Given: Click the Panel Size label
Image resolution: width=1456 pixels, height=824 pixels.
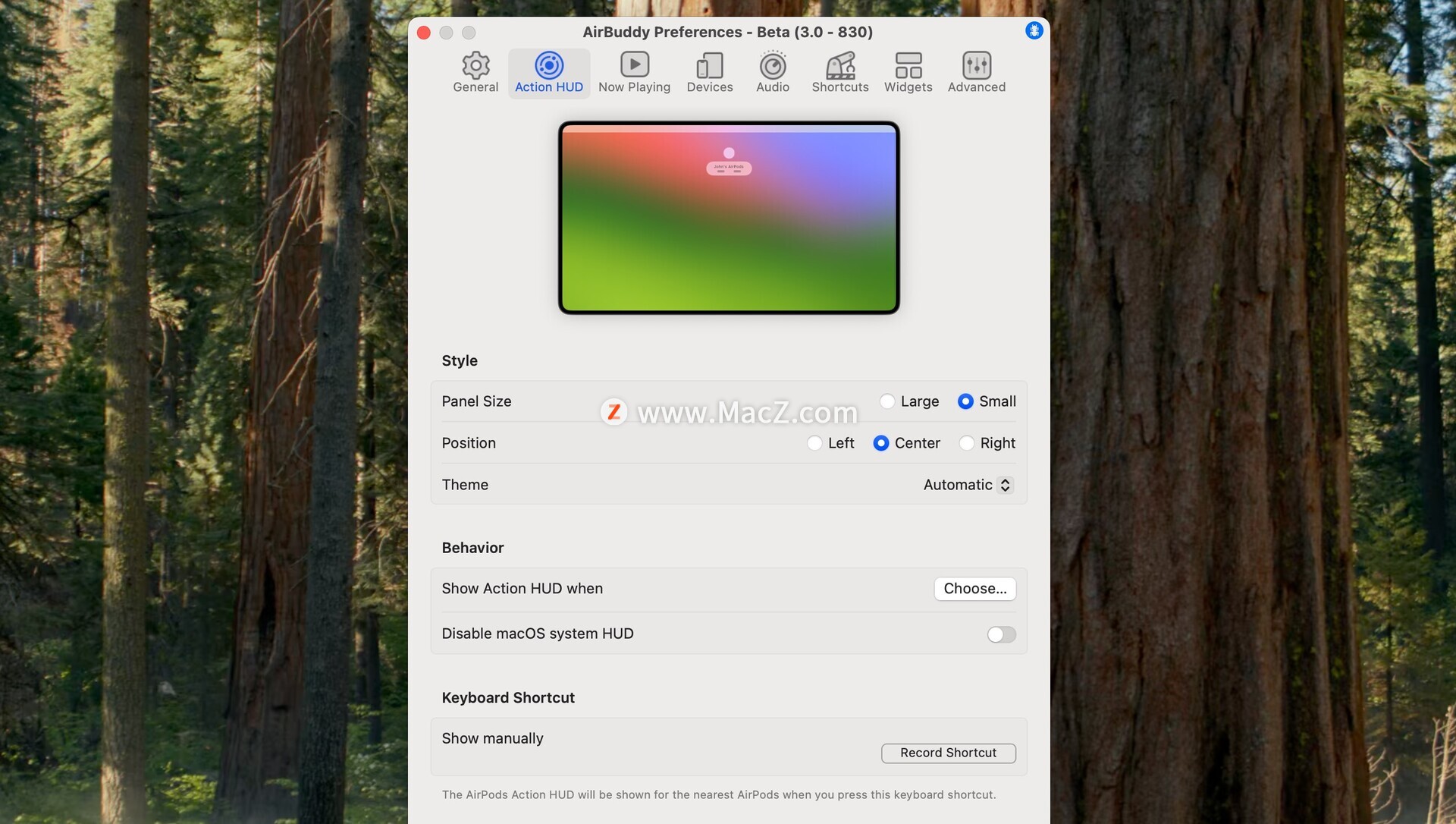Looking at the screenshot, I should click(x=476, y=401).
